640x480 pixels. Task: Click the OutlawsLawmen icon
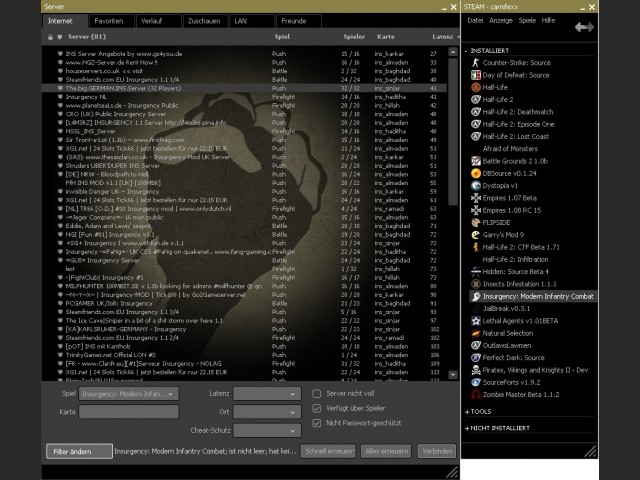tap(476, 345)
